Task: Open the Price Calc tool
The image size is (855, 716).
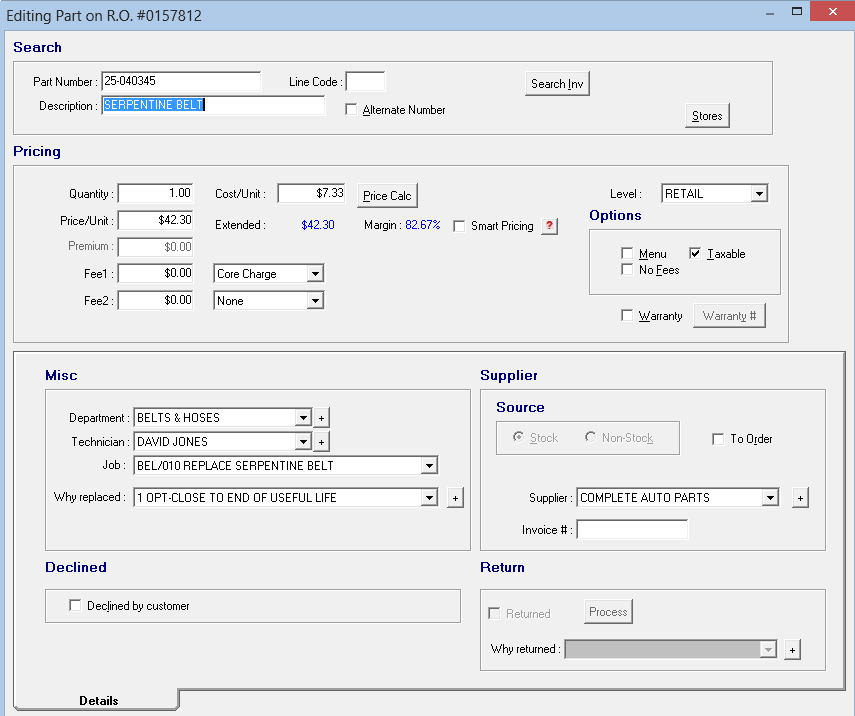Action: point(386,195)
